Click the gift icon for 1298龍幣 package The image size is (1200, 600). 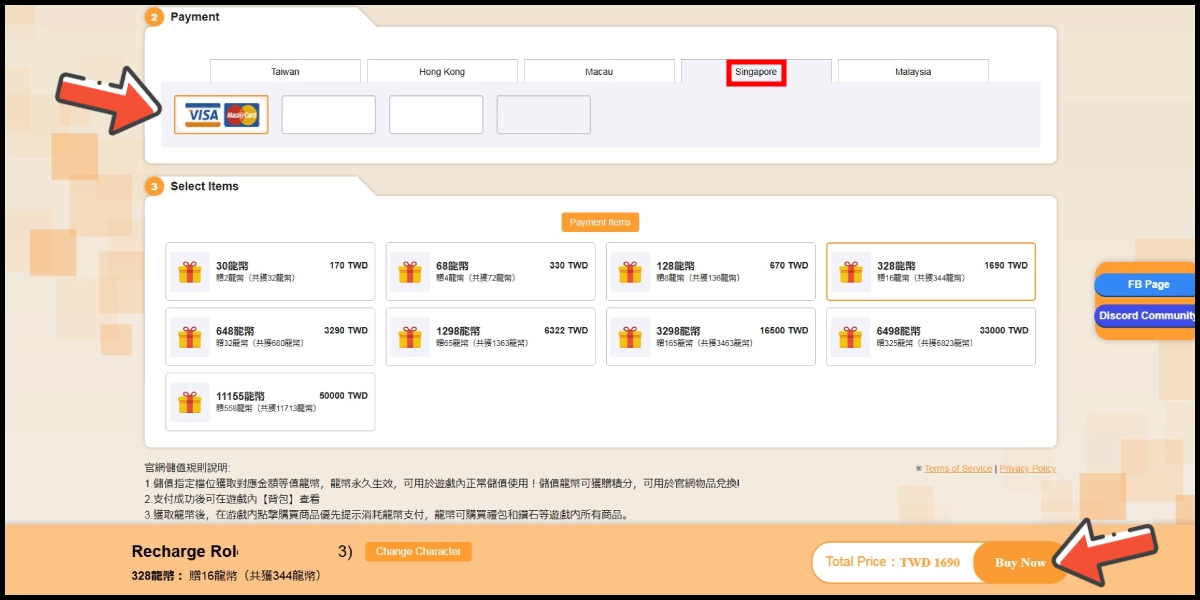coord(409,337)
